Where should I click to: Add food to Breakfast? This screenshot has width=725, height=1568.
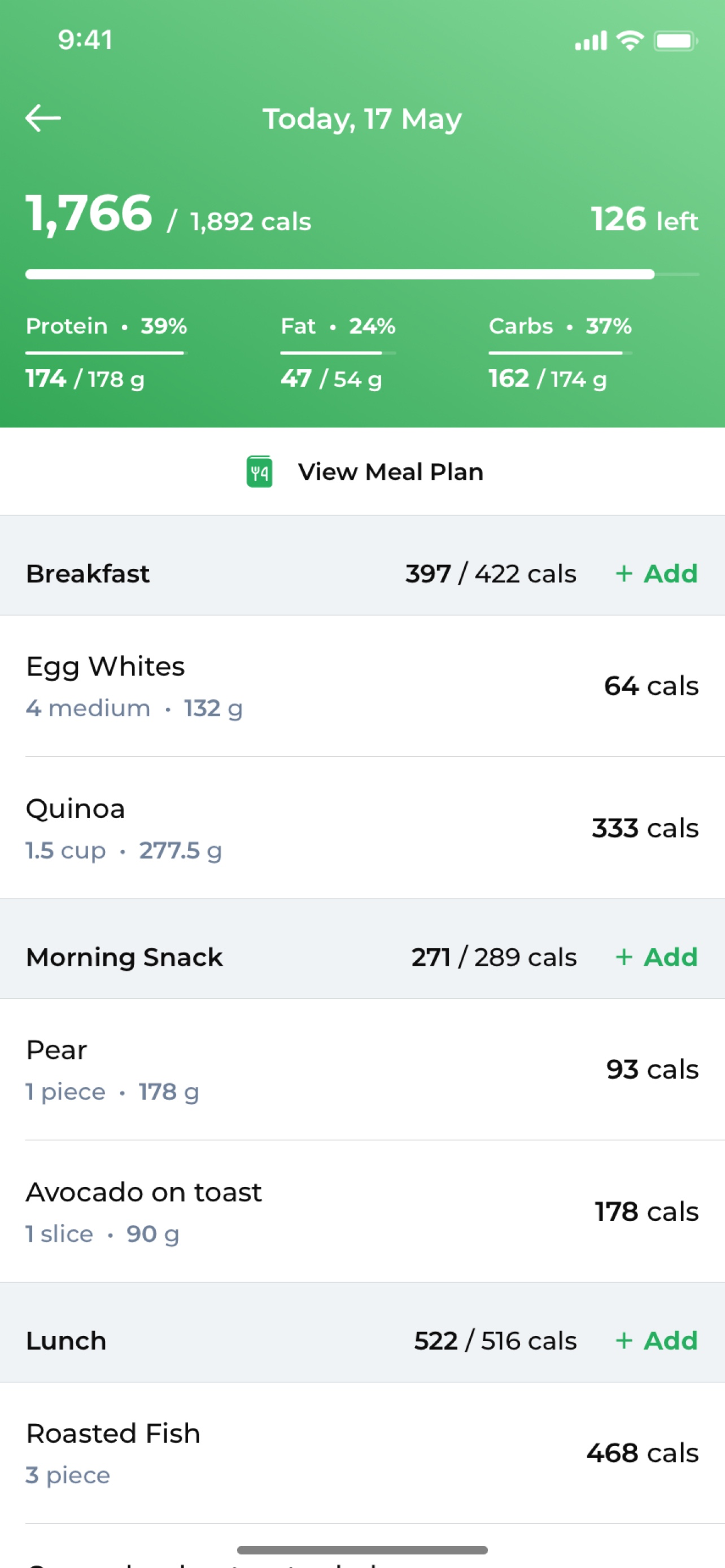(x=656, y=573)
